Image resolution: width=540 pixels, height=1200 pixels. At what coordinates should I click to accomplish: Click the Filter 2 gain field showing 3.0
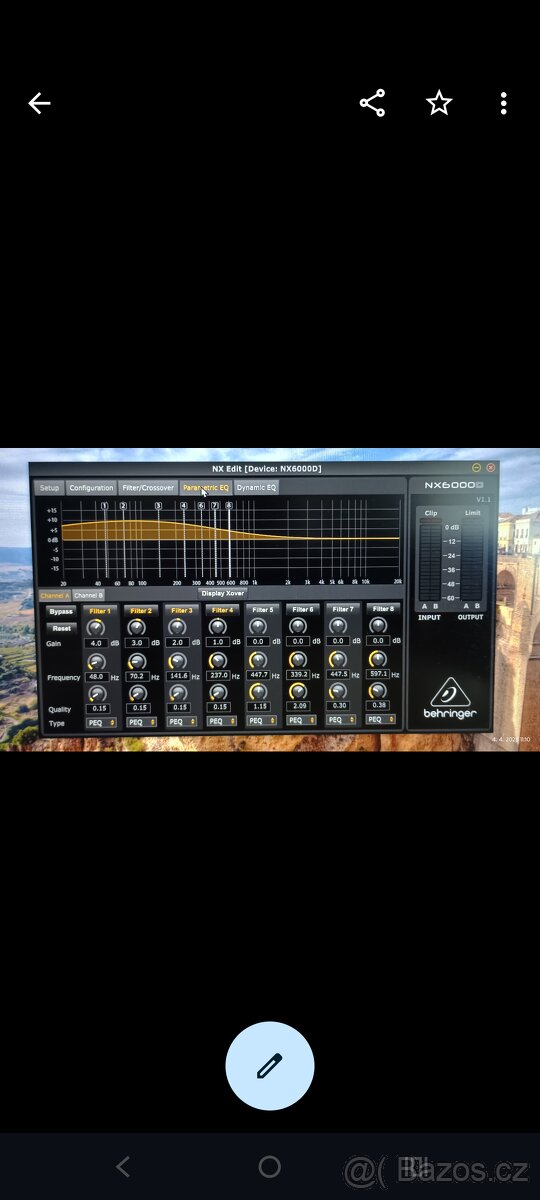pyautogui.click(x=137, y=643)
